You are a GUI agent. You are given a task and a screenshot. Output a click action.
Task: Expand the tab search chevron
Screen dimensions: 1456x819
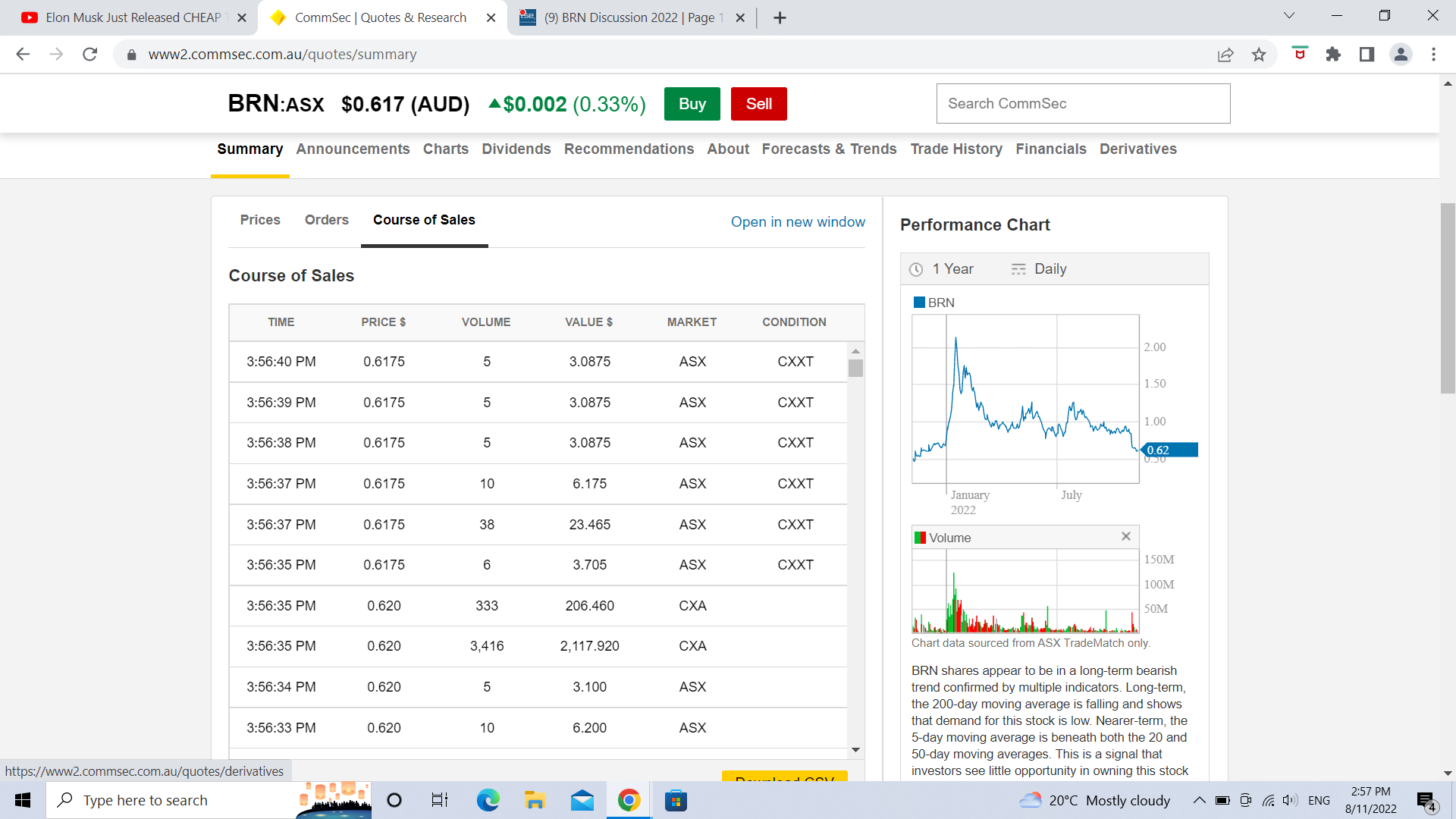tap(1288, 16)
